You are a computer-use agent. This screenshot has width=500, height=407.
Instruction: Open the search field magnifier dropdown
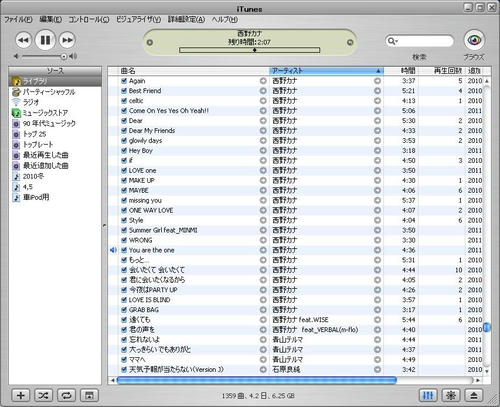pos(392,41)
